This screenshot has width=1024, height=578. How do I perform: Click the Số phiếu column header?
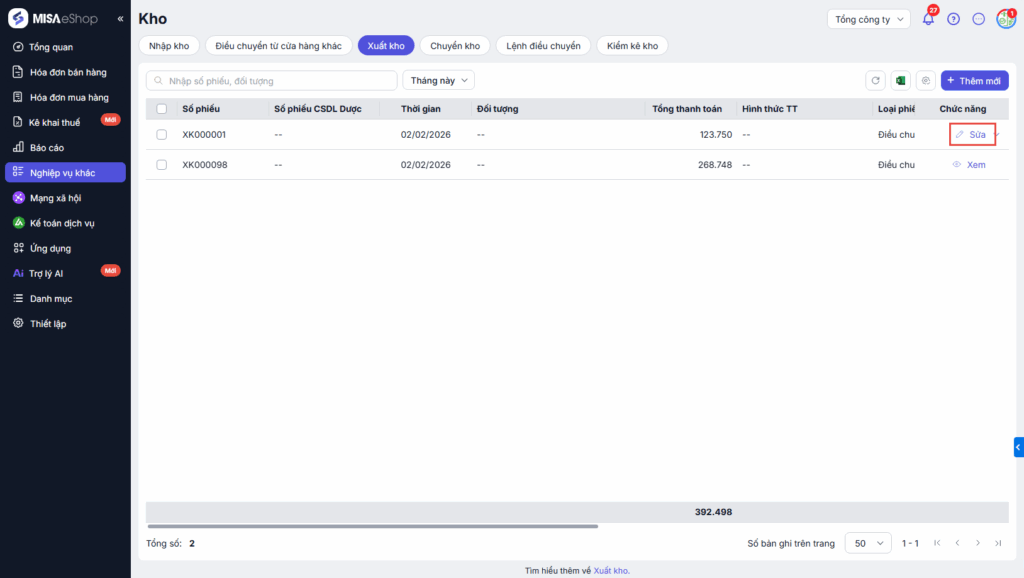tap(201, 109)
